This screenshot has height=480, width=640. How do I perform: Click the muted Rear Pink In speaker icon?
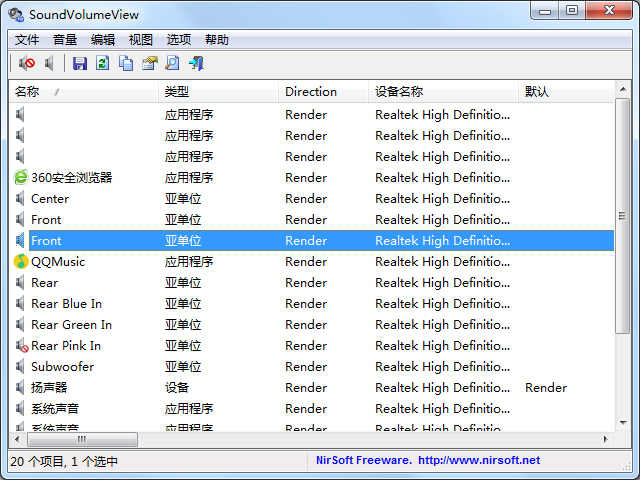point(22,346)
